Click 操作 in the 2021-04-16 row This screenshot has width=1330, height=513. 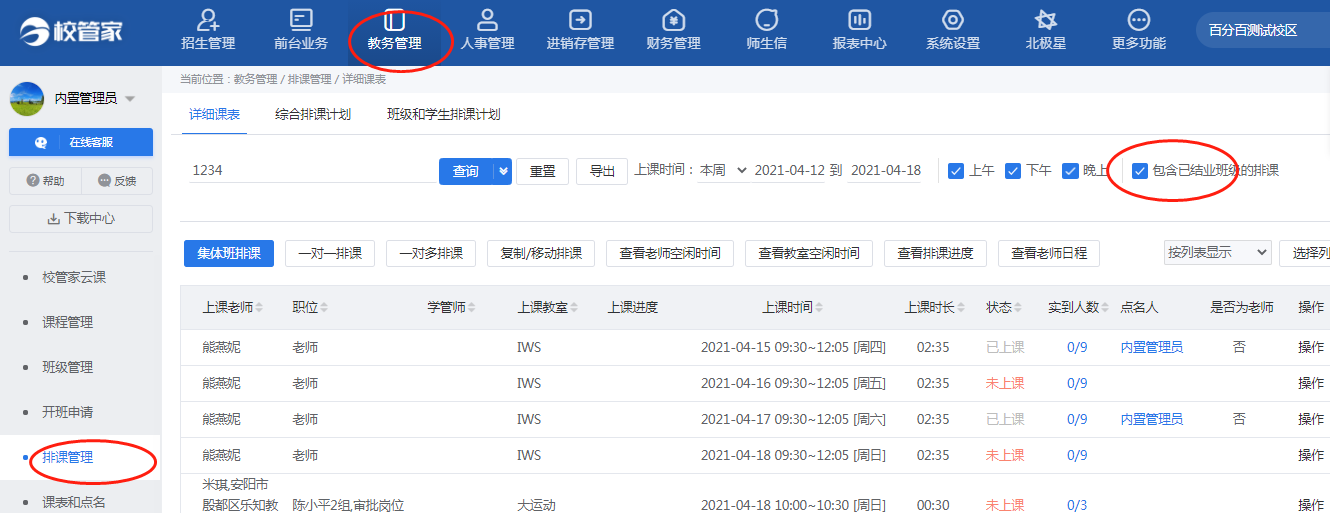pyautogui.click(x=1311, y=383)
